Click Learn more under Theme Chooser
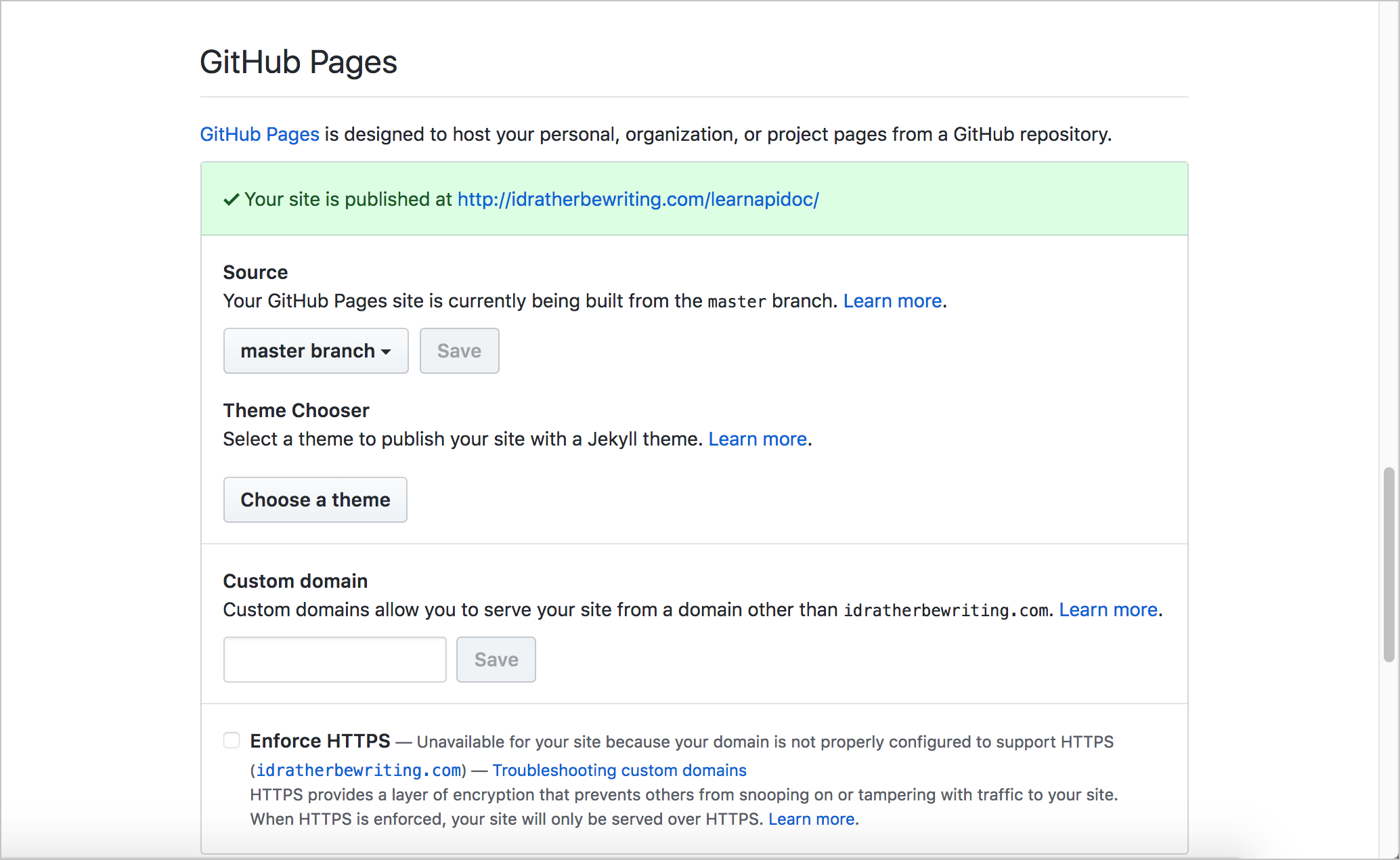This screenshot has height=860, width=1400. [758, 439]
